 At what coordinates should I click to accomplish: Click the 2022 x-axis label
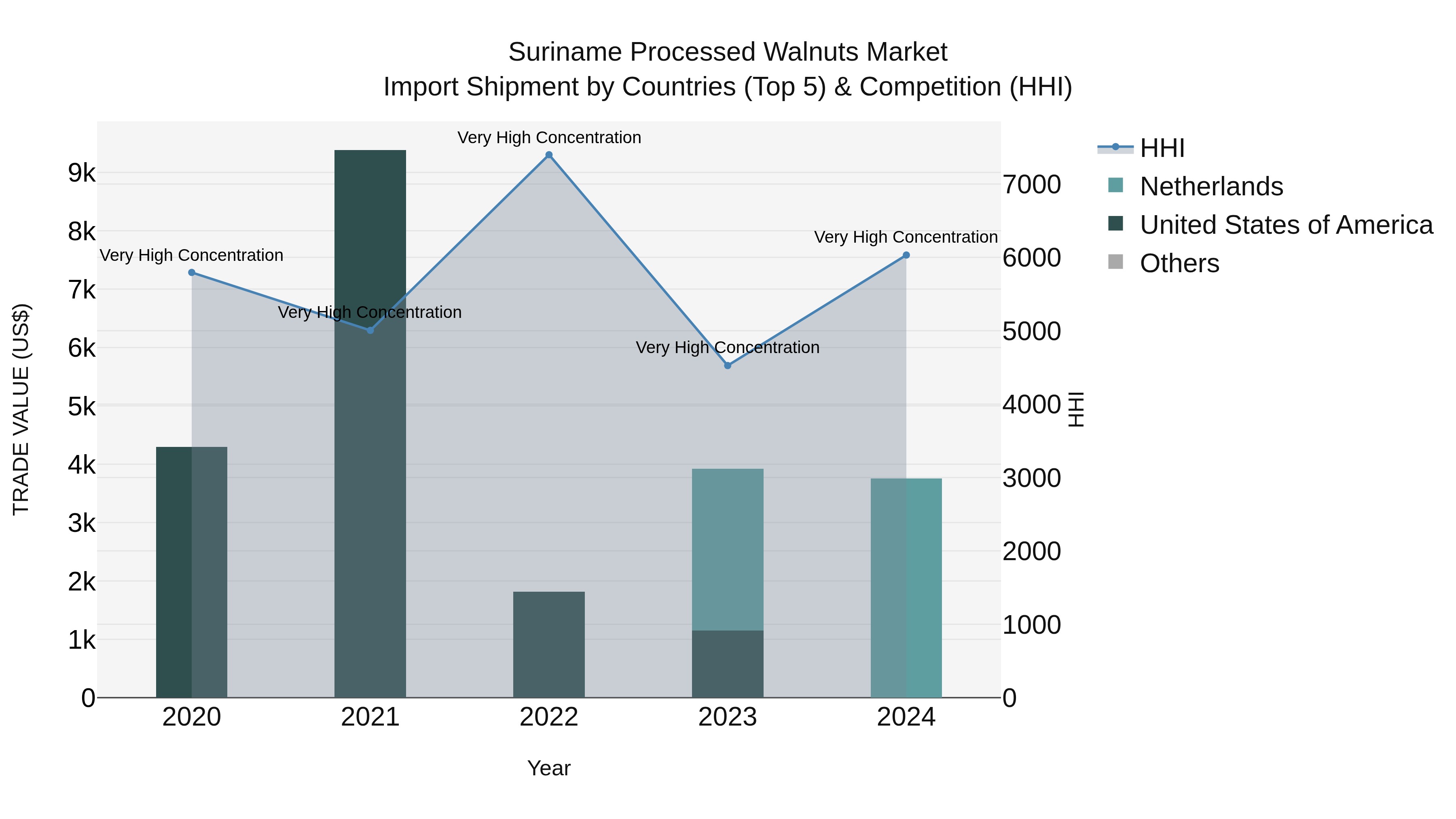coord(549,717)
